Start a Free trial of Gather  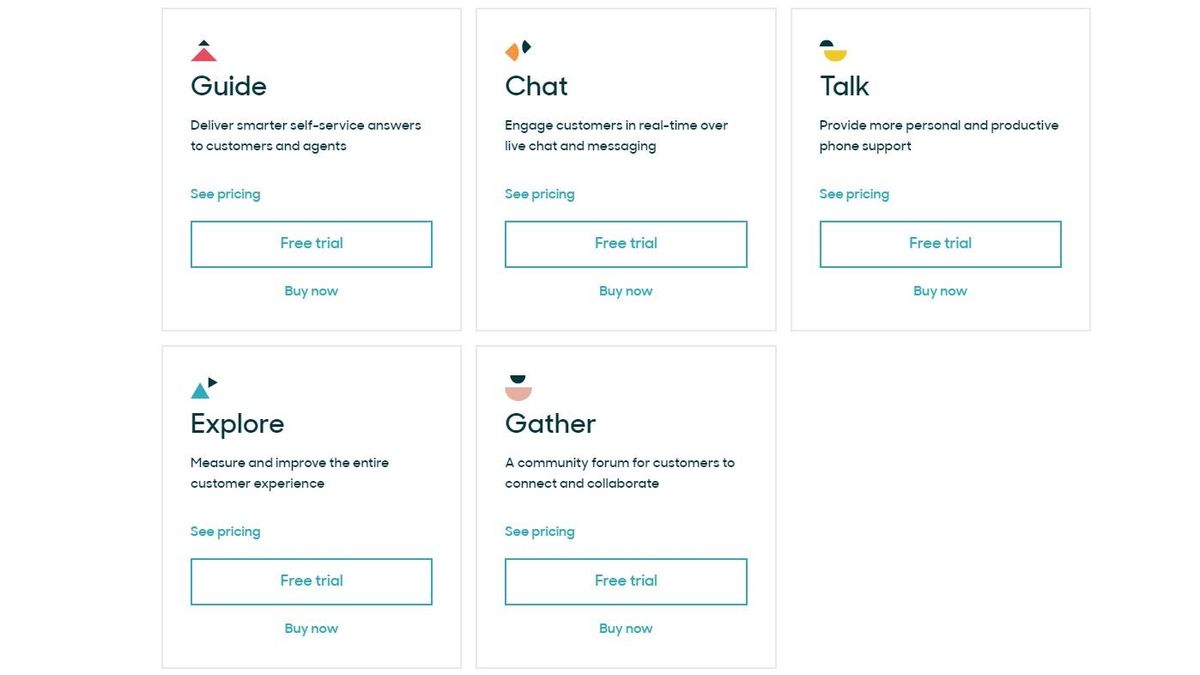tap(626, 581)
